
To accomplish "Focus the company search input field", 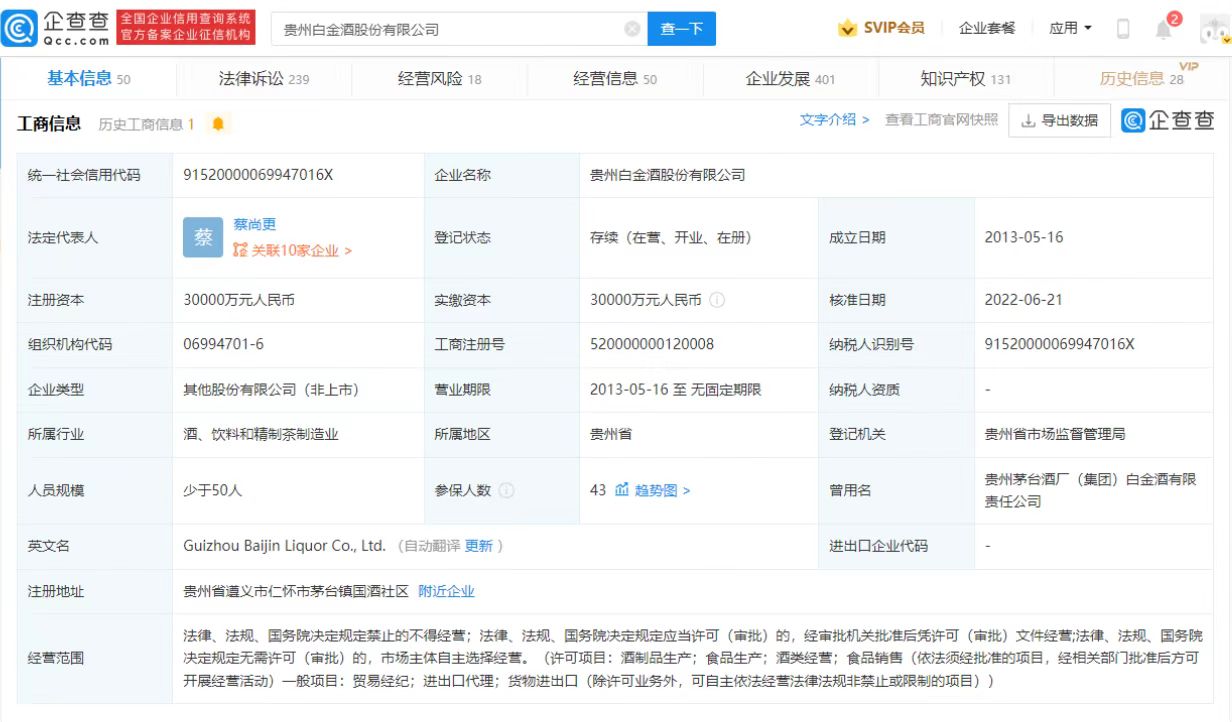I will coord(450,29).
